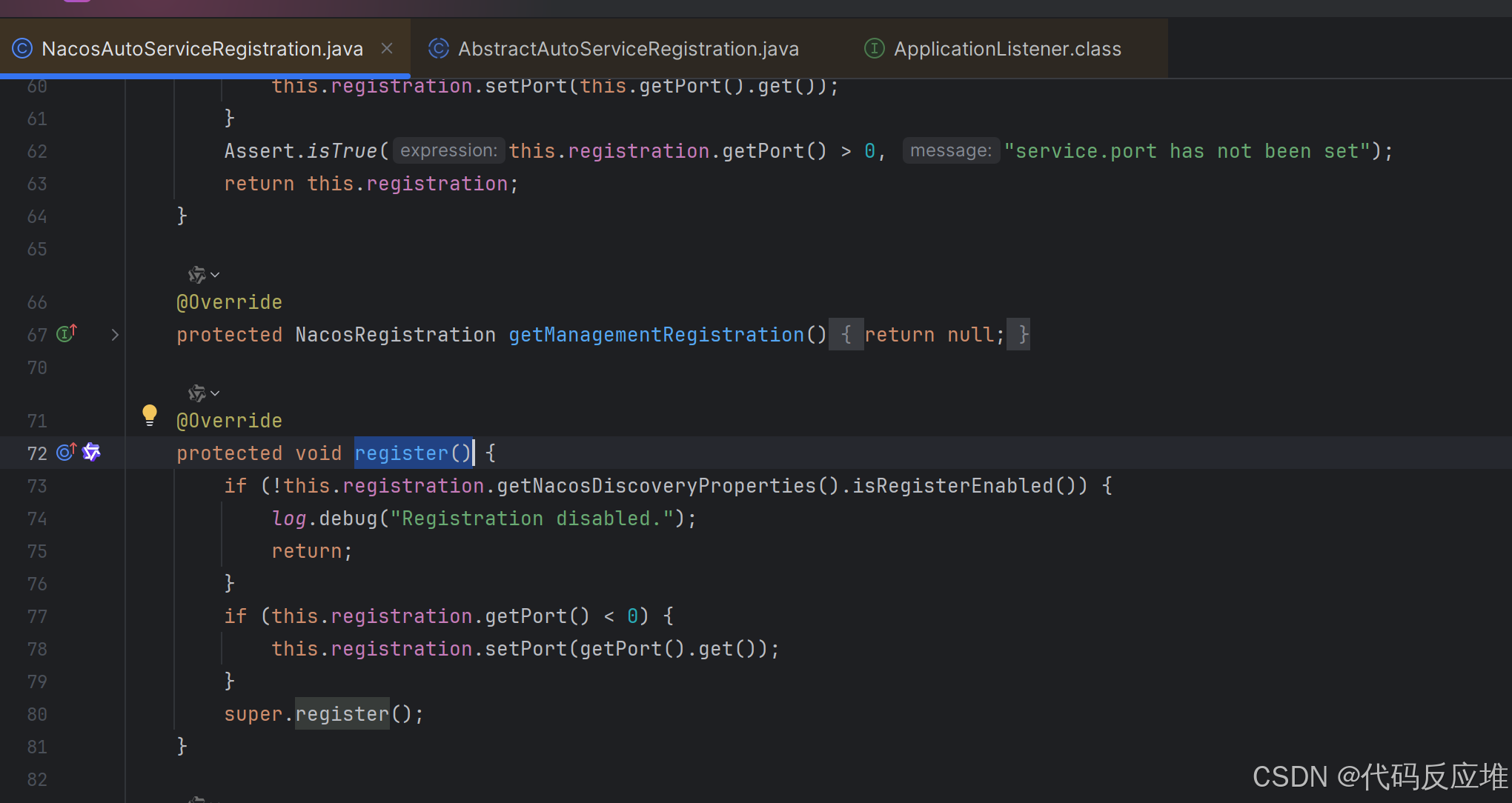Open dropdown arrow beside AI icon above line 66

215,275
